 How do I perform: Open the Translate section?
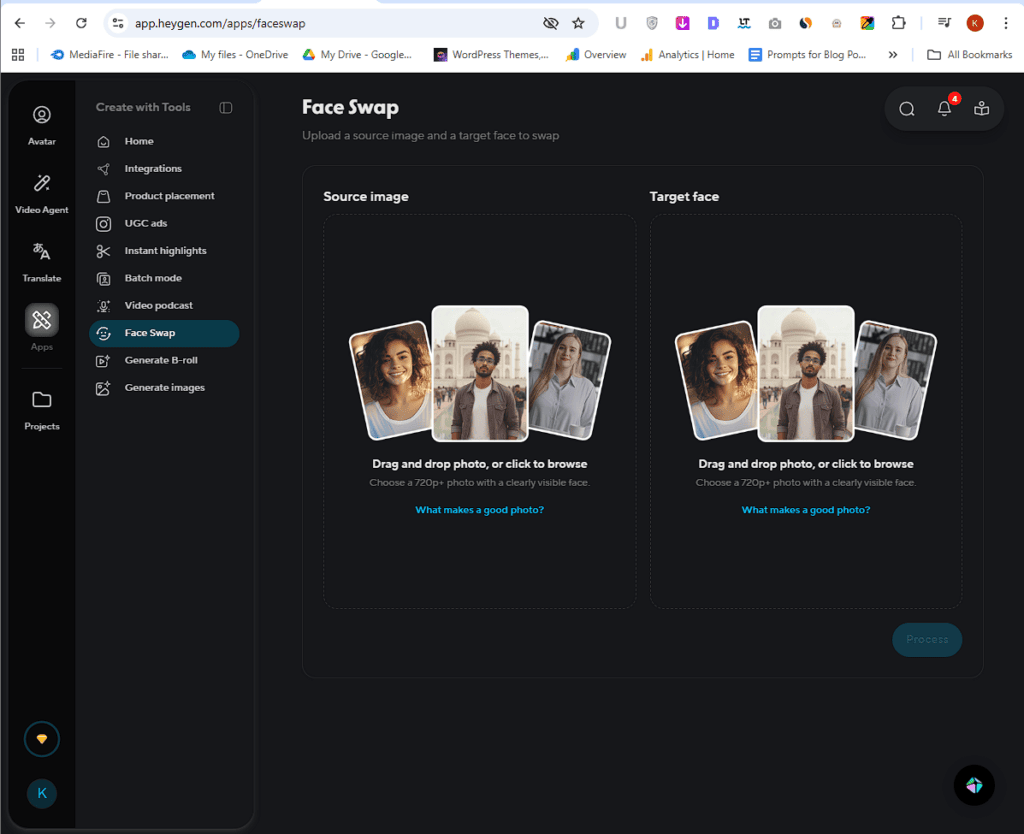click(41, 262)
